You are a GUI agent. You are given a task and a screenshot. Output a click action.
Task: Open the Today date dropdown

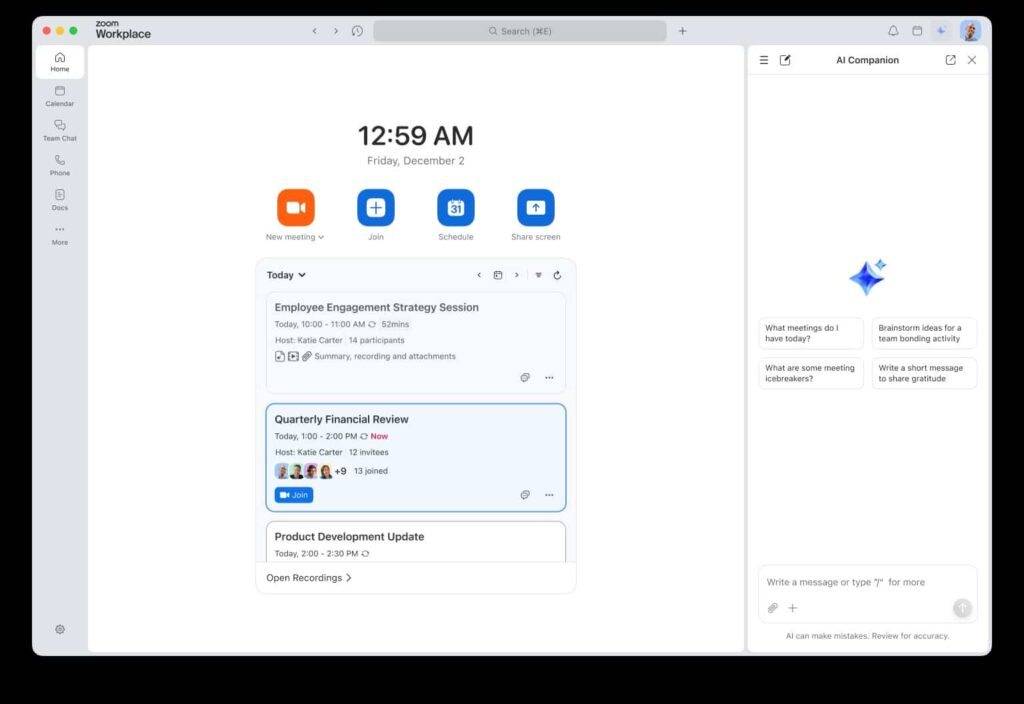(x=286, y=275)
